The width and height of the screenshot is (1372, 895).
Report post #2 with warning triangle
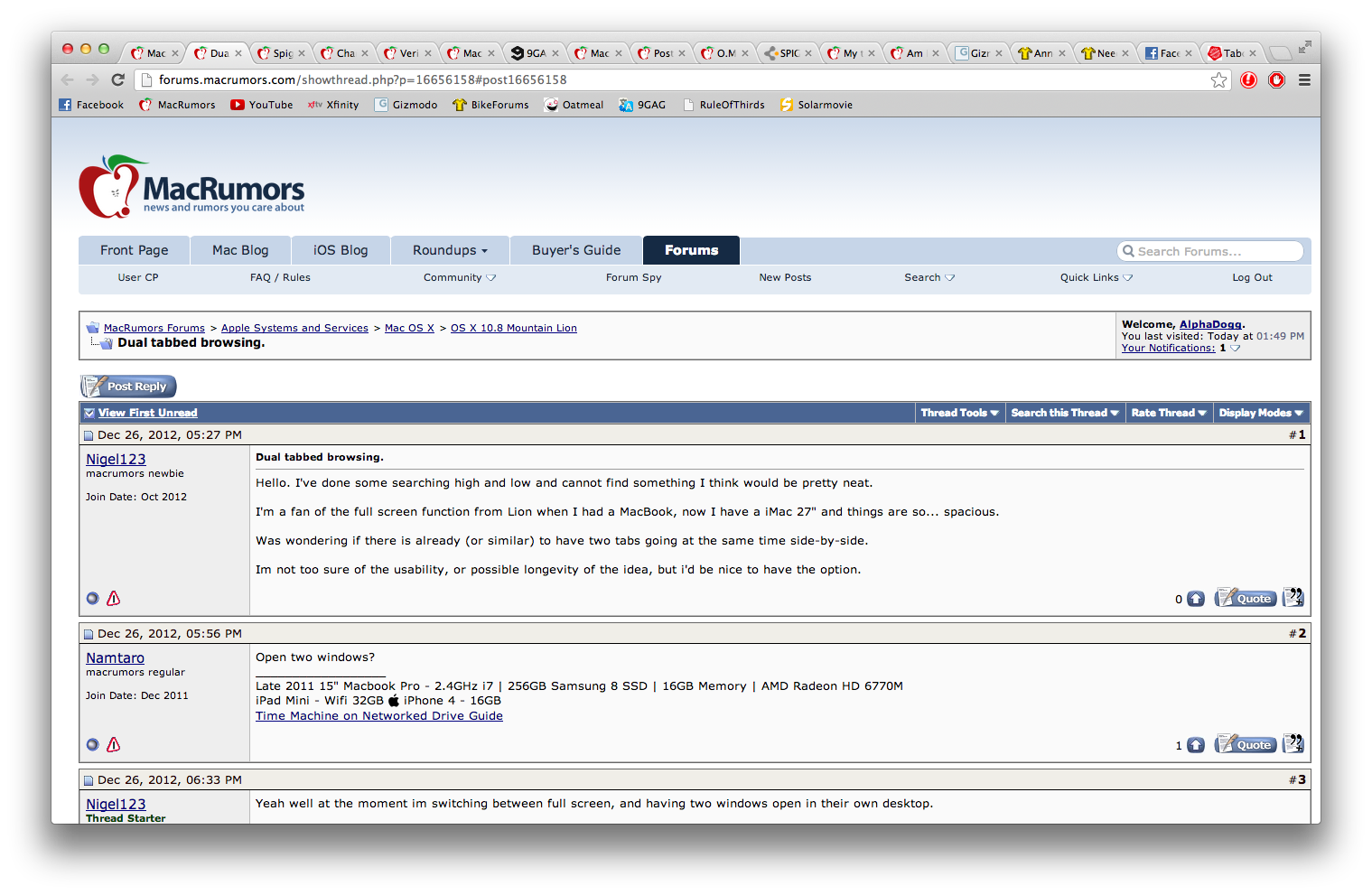coord(113,744)
